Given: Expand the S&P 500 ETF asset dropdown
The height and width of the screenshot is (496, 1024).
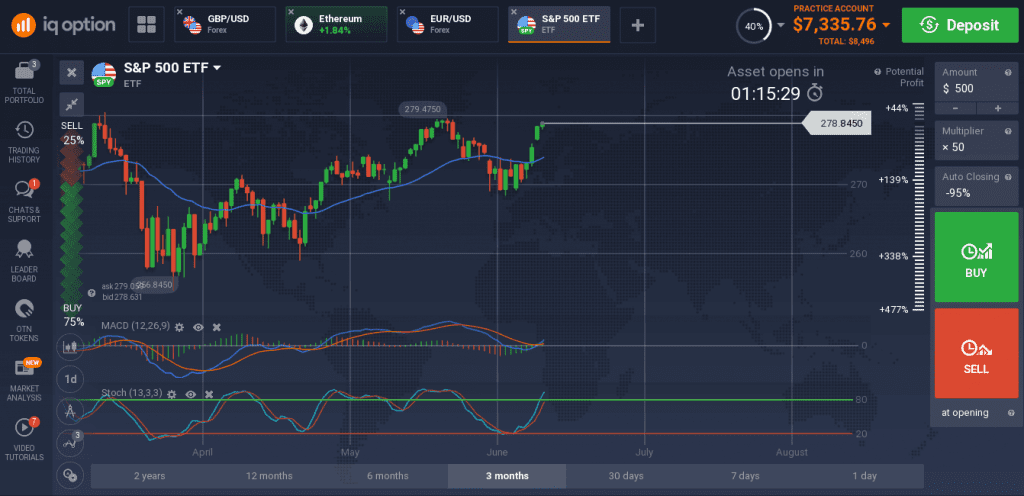Looking at the screenshot, I should point(217,68).
